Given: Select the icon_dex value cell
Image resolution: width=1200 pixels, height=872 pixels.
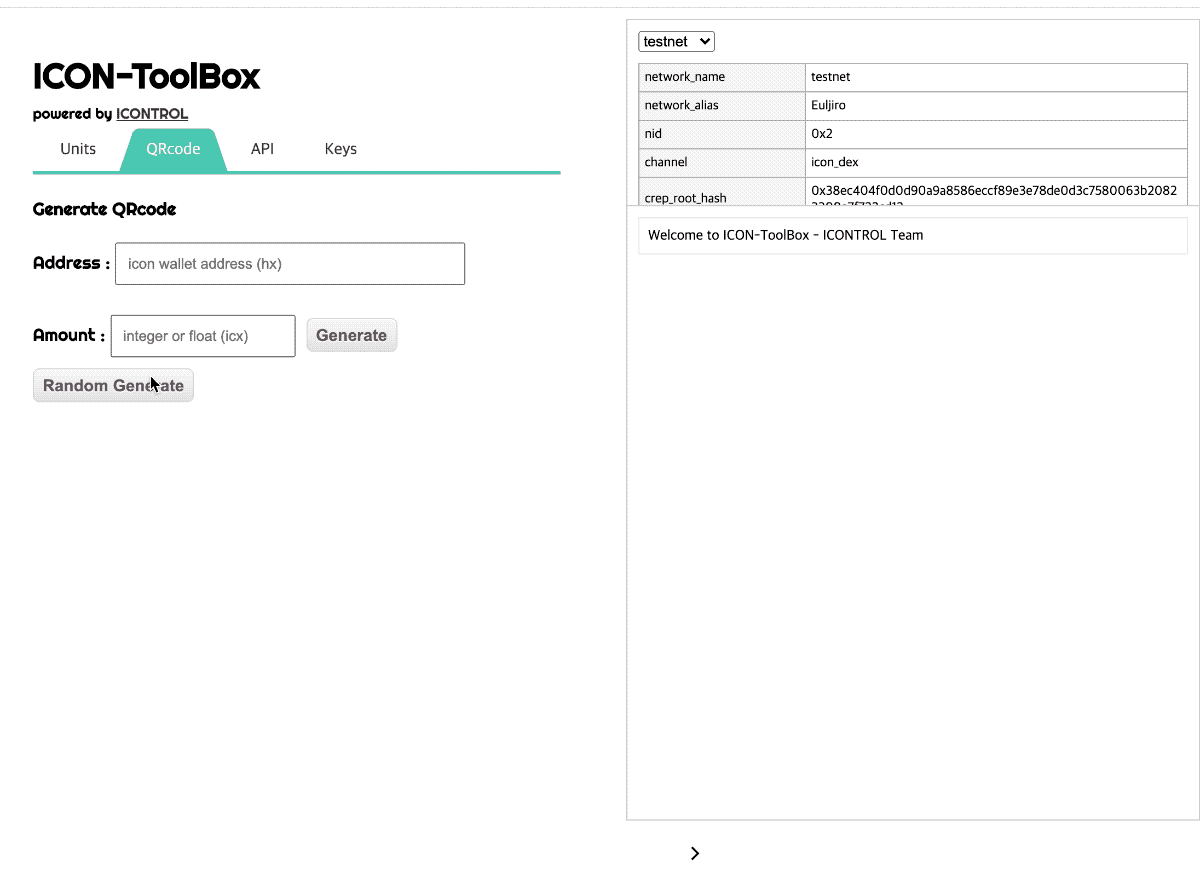Looking at the screenshot, I should 995,162.
